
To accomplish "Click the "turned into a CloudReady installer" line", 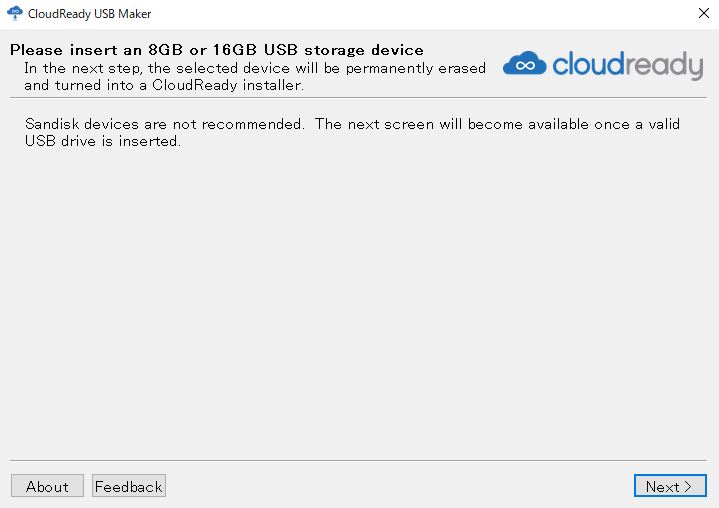I will (163, 85).
